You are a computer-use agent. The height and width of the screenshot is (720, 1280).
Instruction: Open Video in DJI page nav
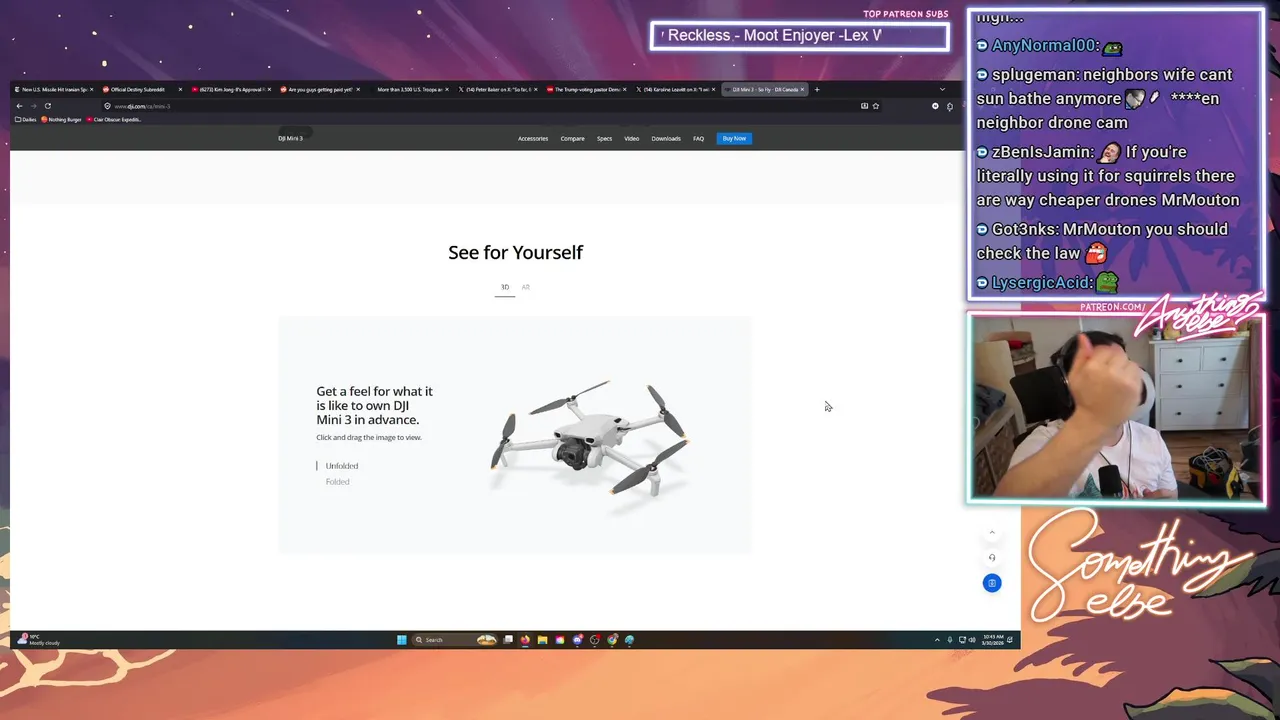(x=632, y=138)
